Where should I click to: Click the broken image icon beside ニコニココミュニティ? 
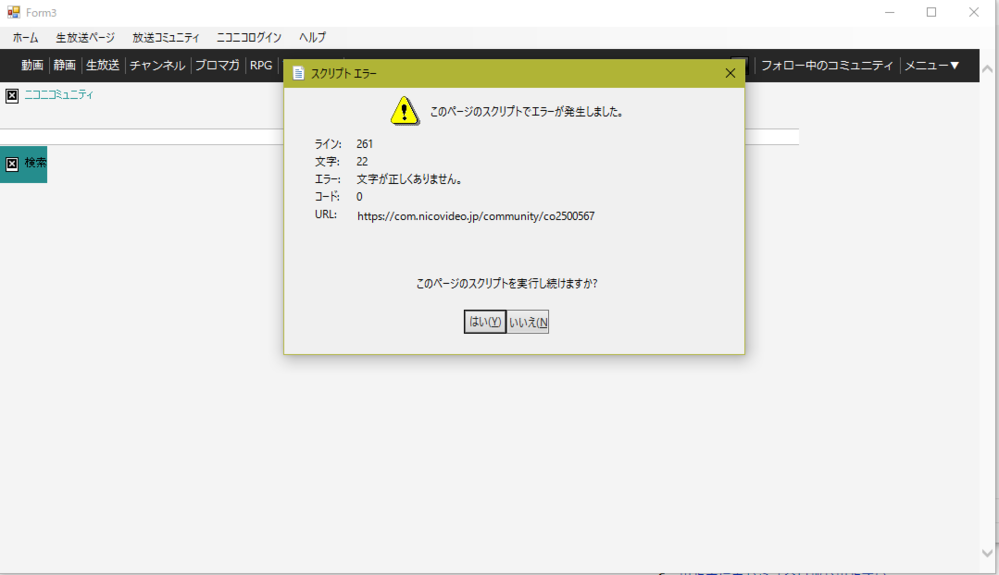pyautogui.click(x=12, y=96)
